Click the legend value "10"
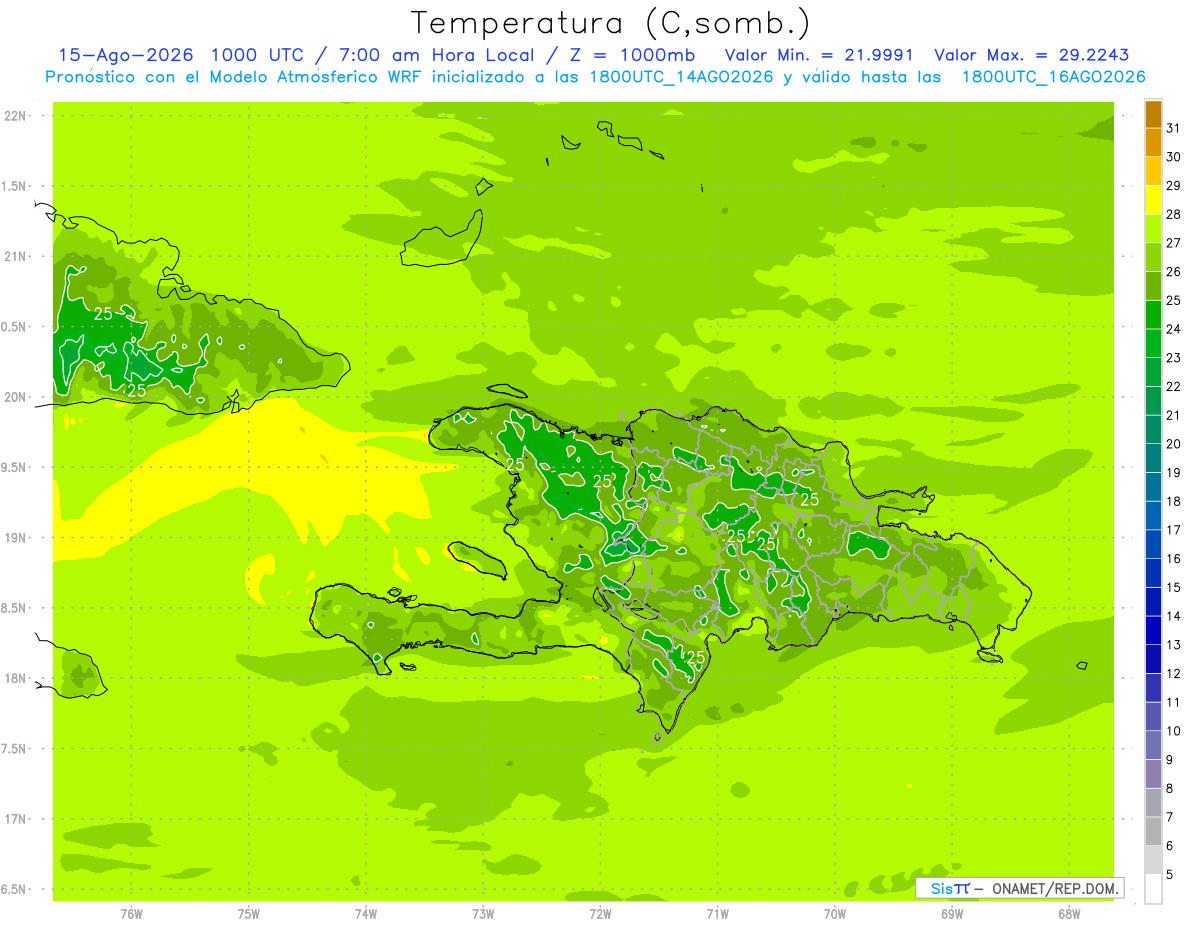Viewport: 1200px width, 927px height. (1174, 731)
